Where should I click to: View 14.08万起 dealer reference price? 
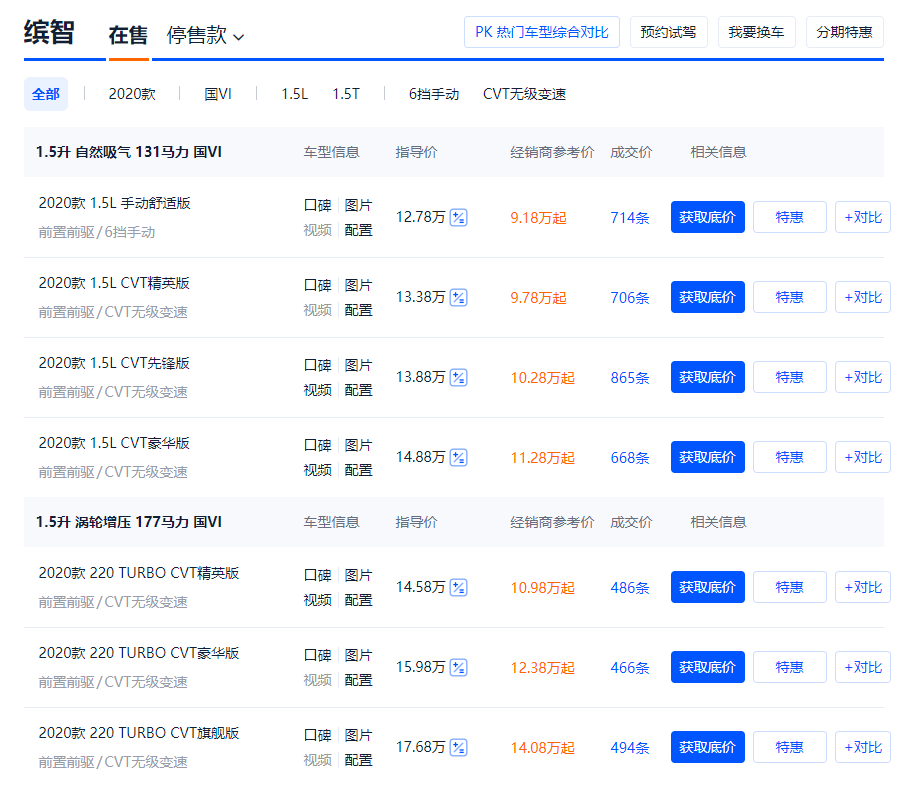tap(542, 748)
